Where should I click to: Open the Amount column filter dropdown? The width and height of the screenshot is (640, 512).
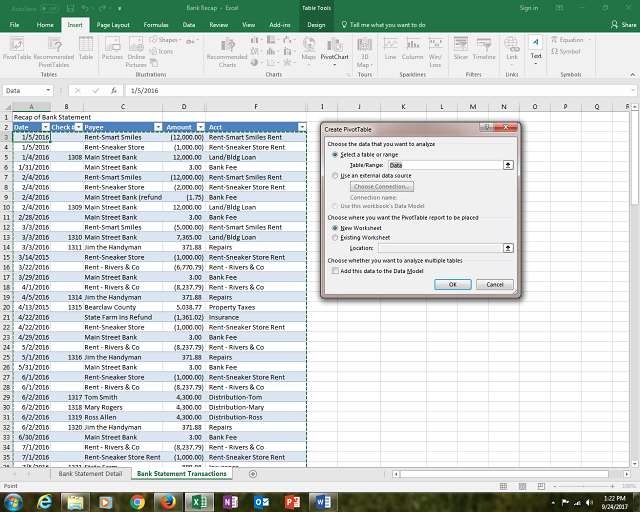(200, 127)
